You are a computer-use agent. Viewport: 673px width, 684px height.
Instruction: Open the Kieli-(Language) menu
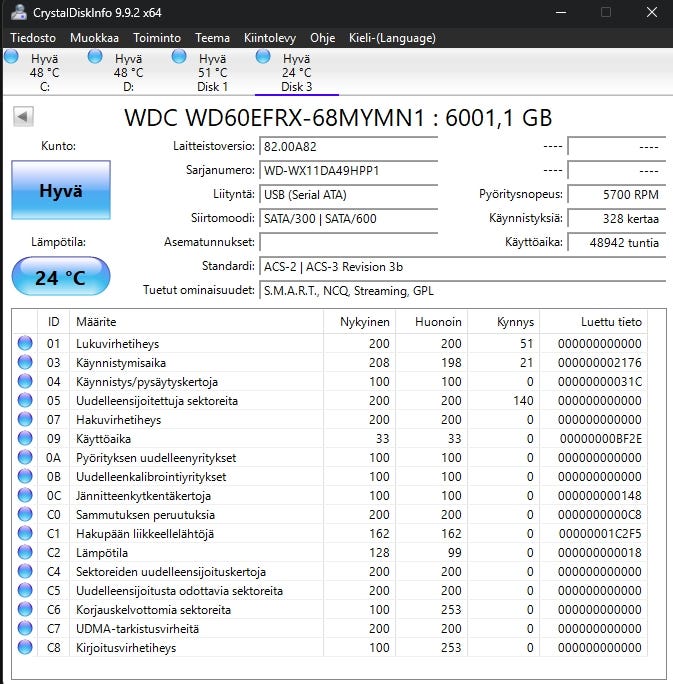392,38
